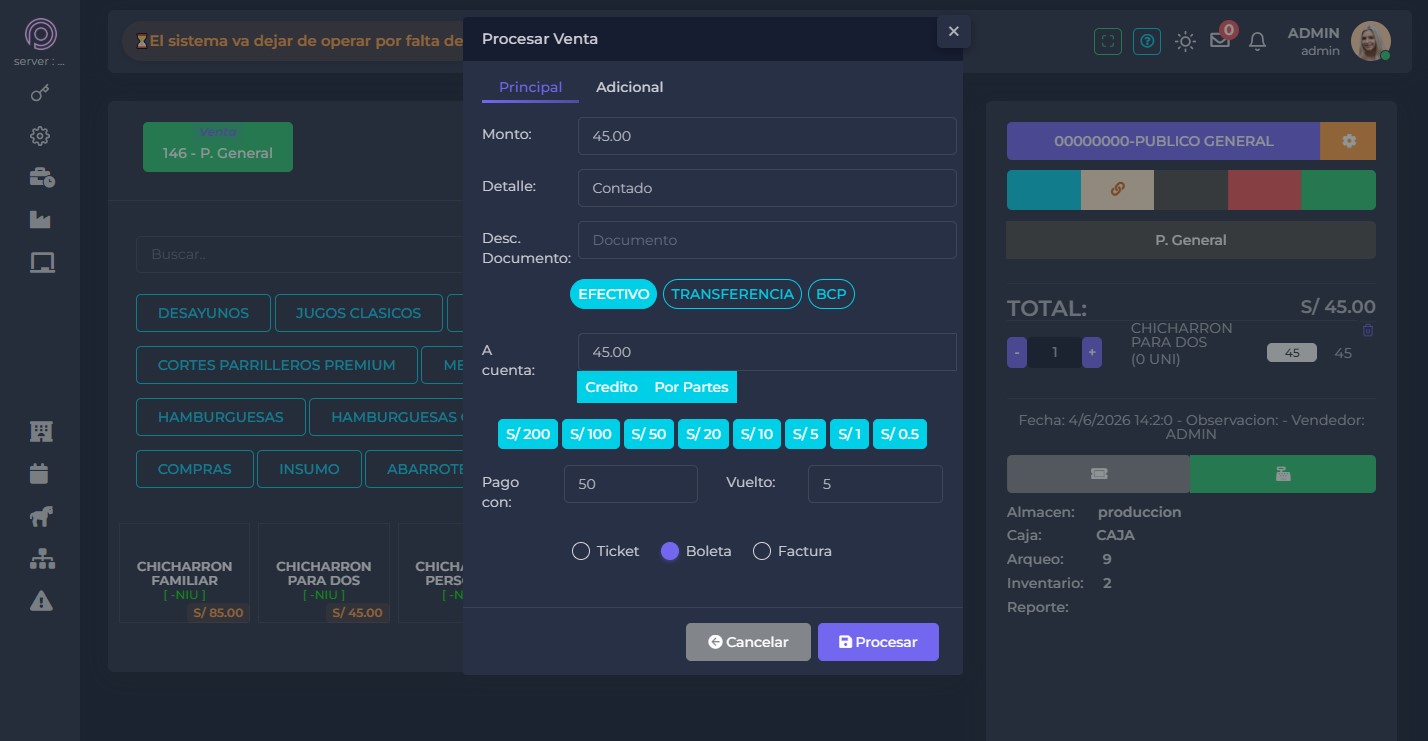Delete Chicharron Para Dos with trash icon

pos(1368,330)
